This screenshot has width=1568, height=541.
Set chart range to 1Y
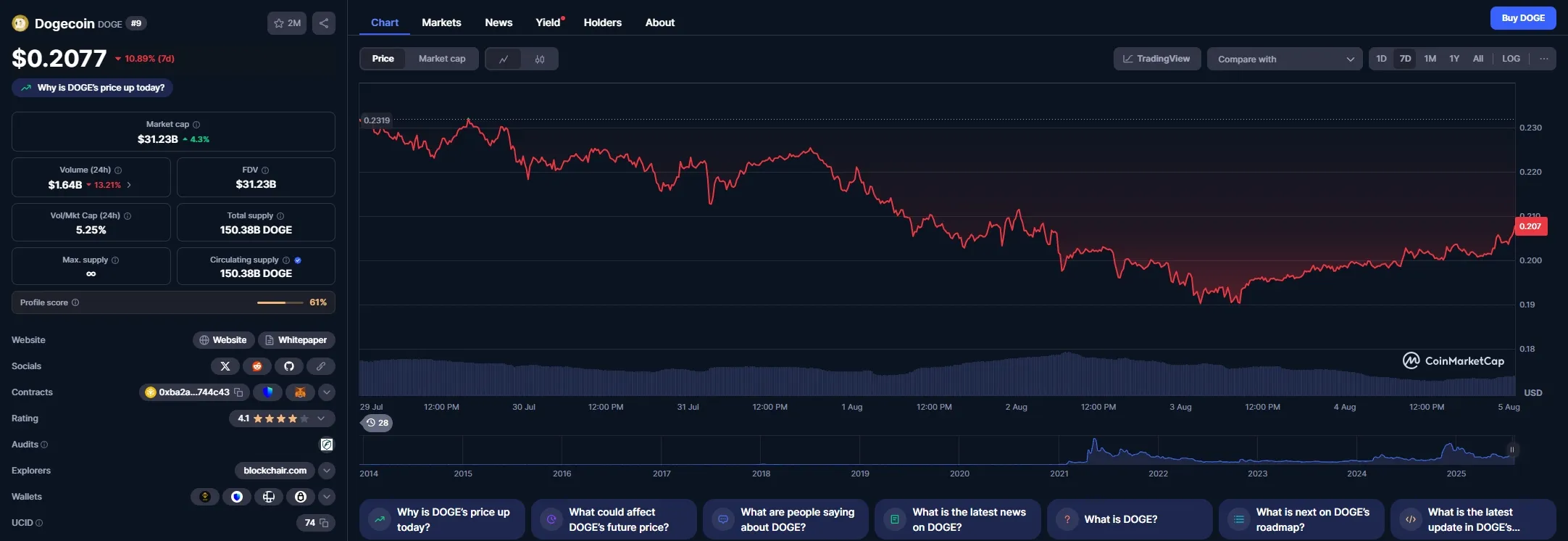click(x=1454, y=59)
